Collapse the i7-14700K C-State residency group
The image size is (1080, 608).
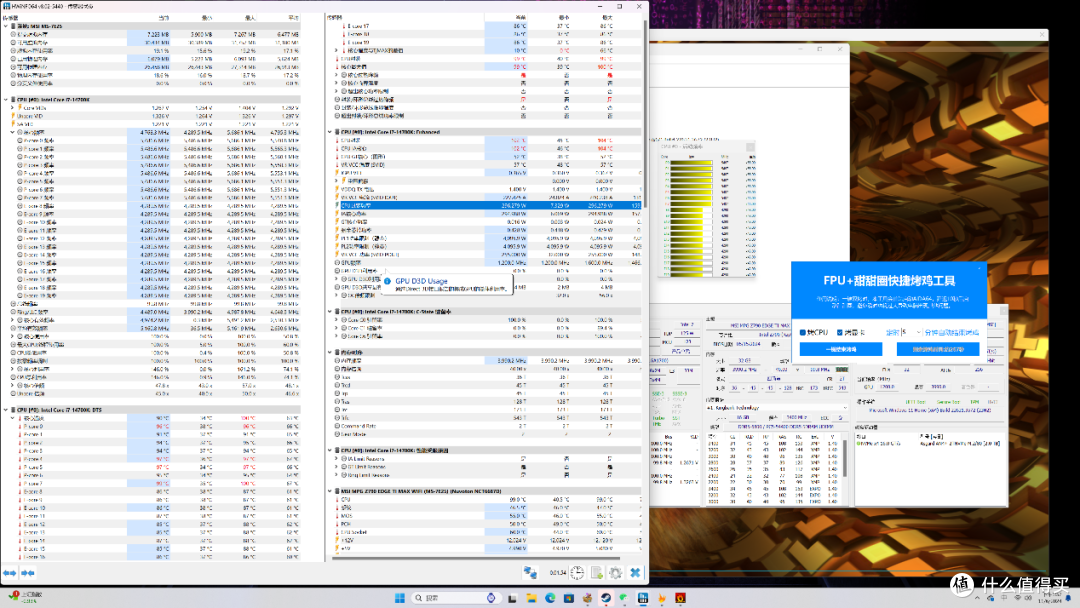[330, 312]
